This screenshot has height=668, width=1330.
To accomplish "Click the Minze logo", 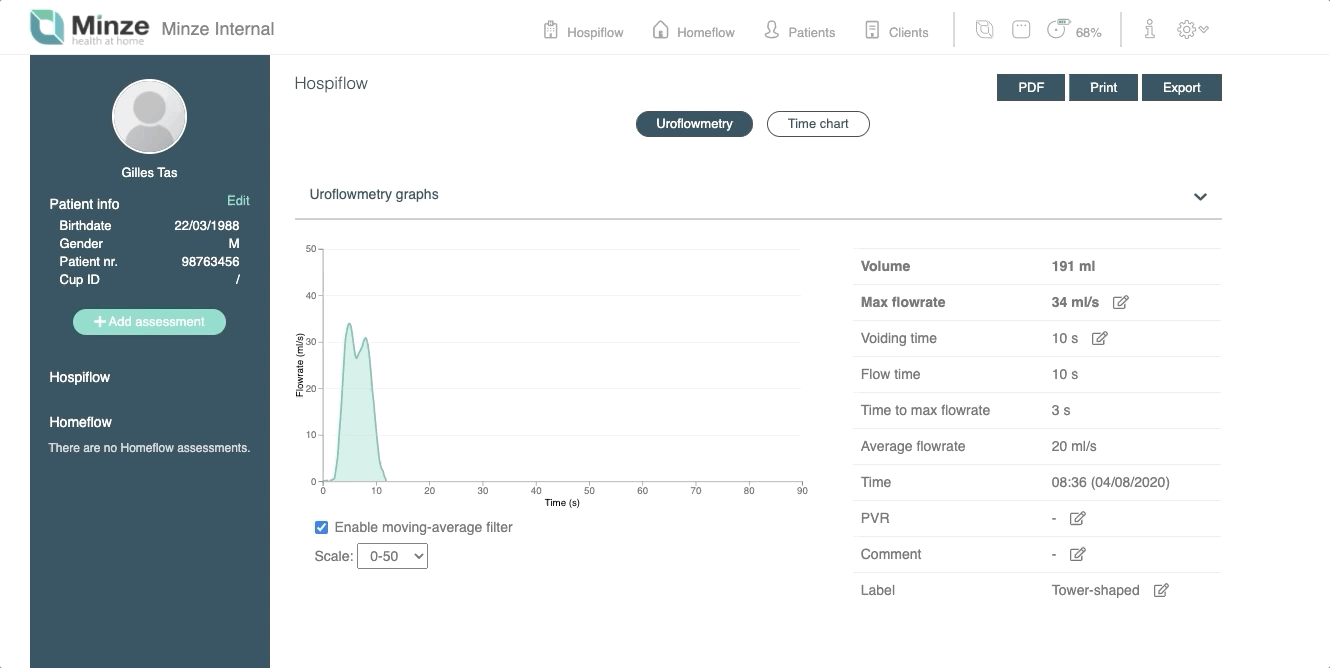I will [90, 28].
